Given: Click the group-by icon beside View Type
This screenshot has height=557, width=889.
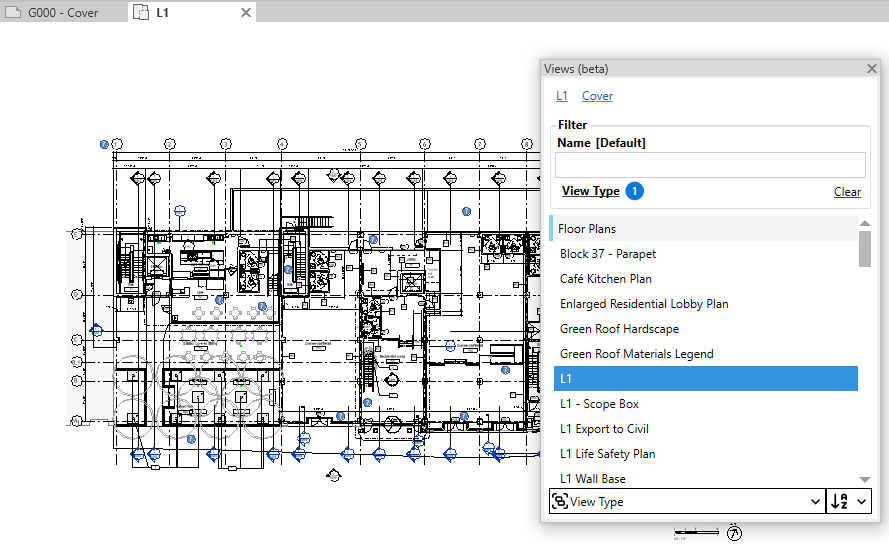Looking at the screenshot, I should click(x=560, y=502).
